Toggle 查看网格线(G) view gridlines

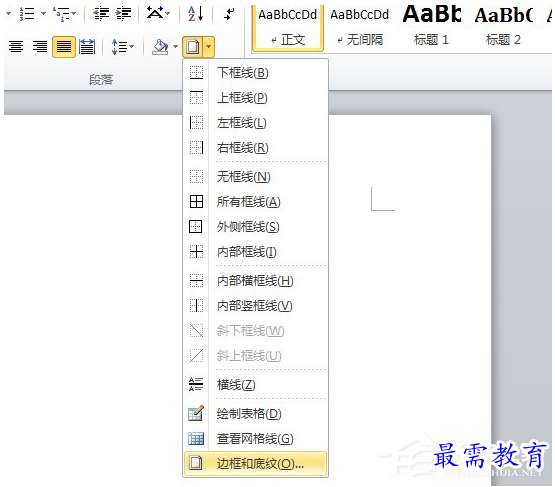tap(256, 439)
